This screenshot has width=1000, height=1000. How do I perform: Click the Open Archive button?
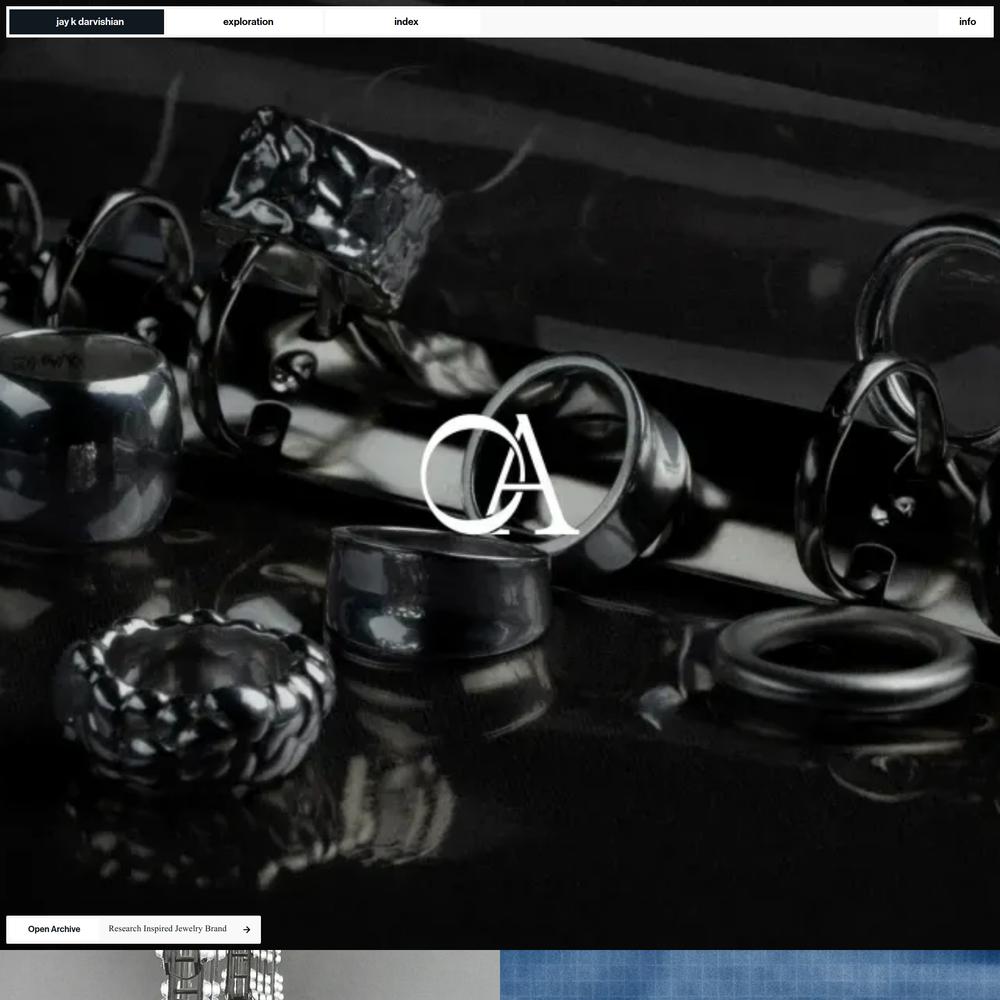tap(54, 929)
